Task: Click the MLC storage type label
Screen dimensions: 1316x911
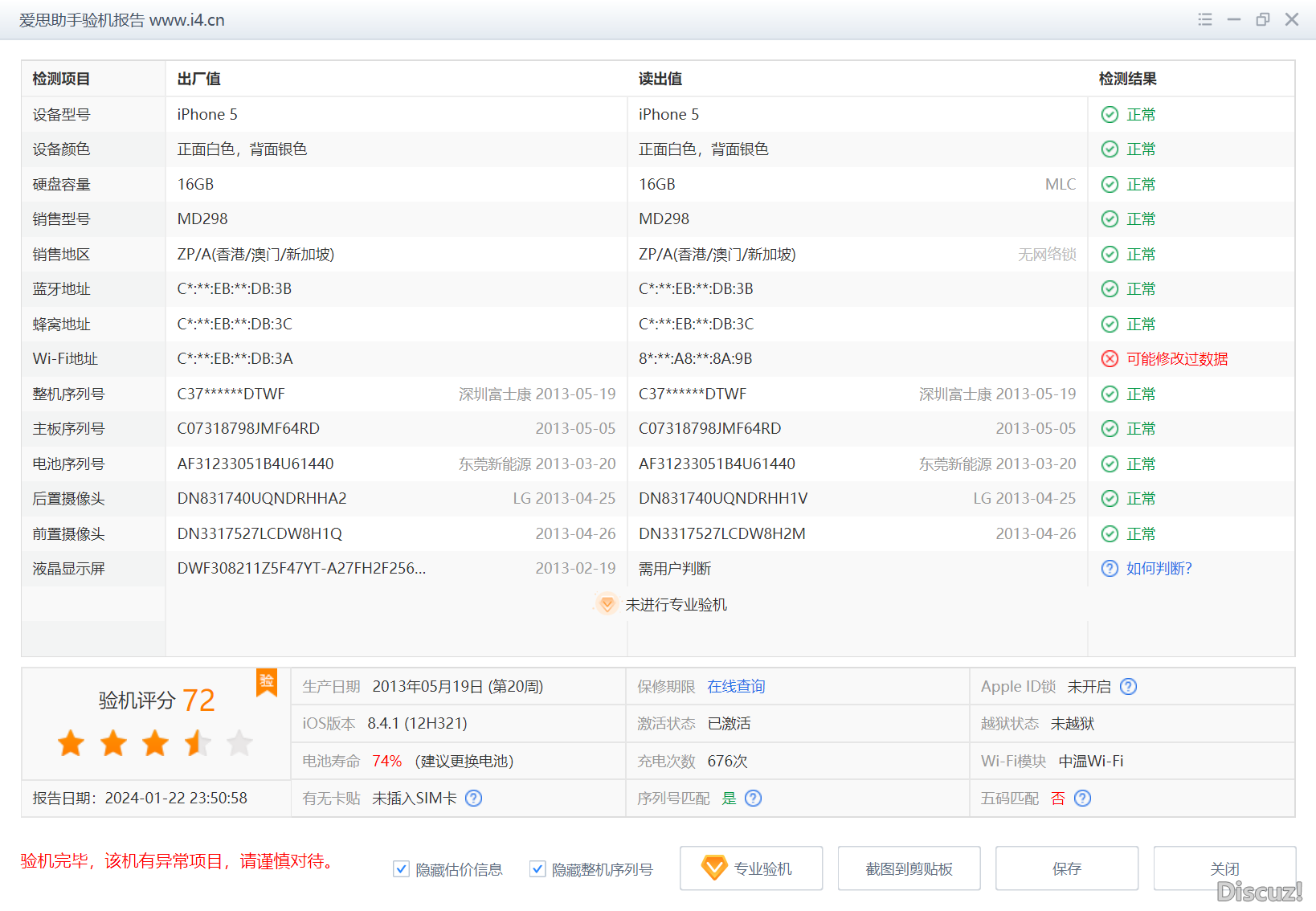Action: pos(1061,185)
